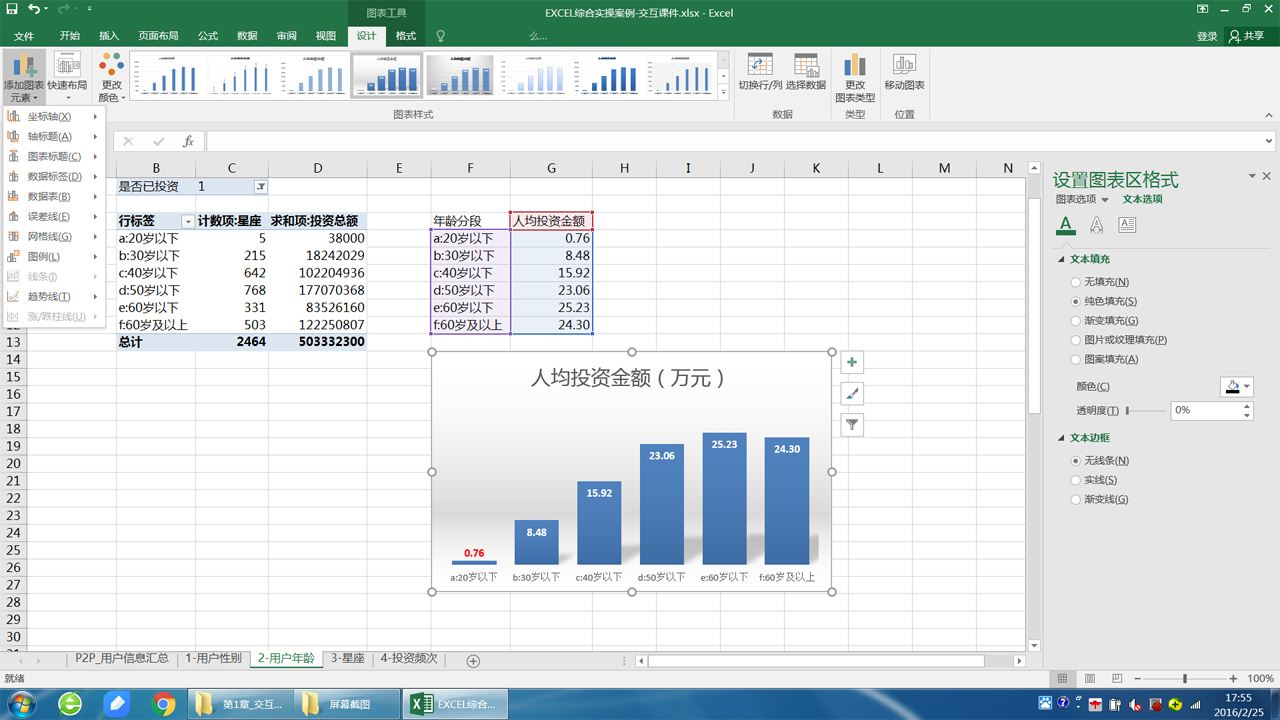
Task: Switch to the 格式 ribbon tab
Action: [x=406, y=36]
